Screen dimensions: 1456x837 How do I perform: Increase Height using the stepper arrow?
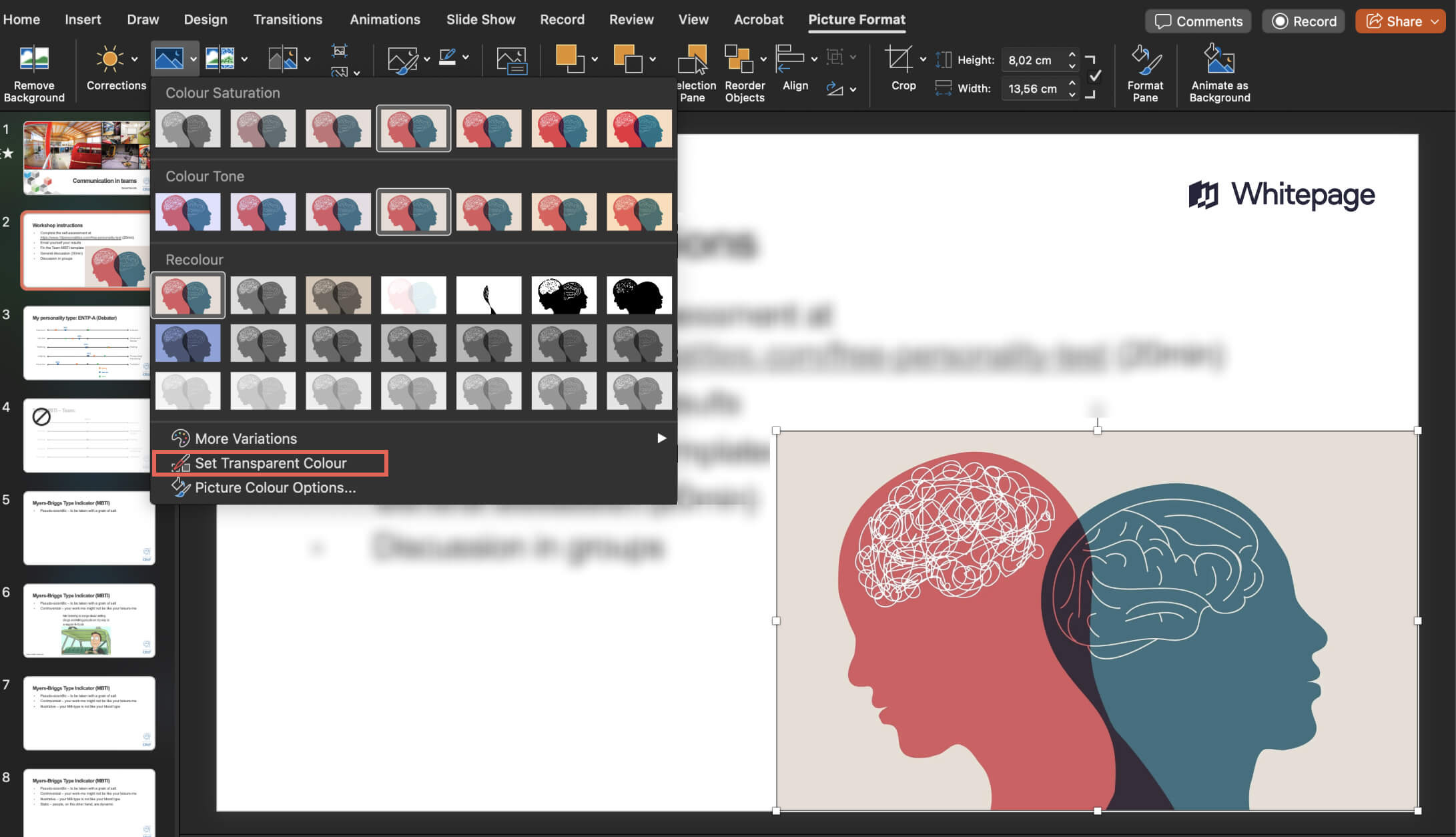[1072, 55]
